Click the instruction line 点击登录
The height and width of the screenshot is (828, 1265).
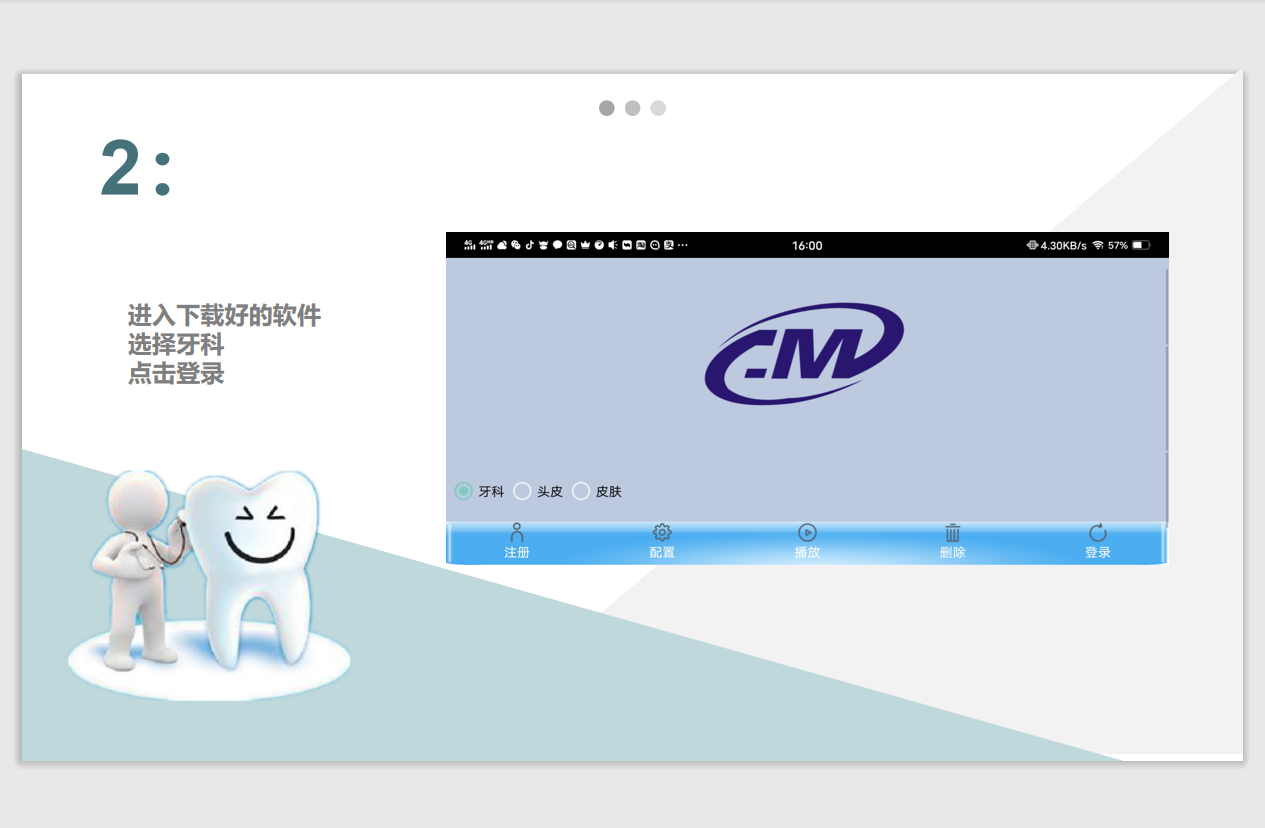tap(176, 374)
